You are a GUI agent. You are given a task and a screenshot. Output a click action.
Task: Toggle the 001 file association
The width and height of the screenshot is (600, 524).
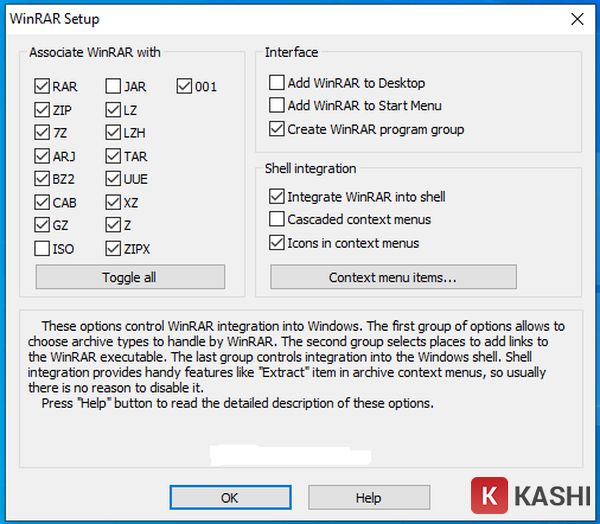click(185, 87)
